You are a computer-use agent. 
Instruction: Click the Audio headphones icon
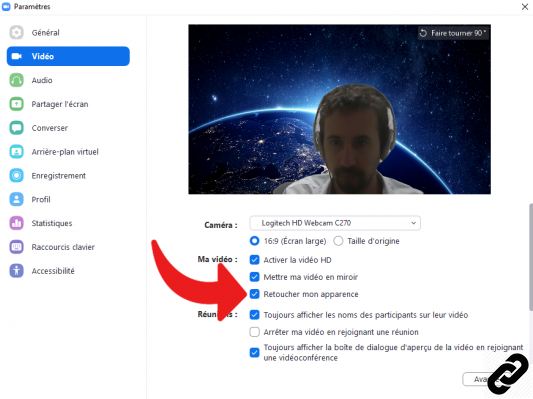16,80
